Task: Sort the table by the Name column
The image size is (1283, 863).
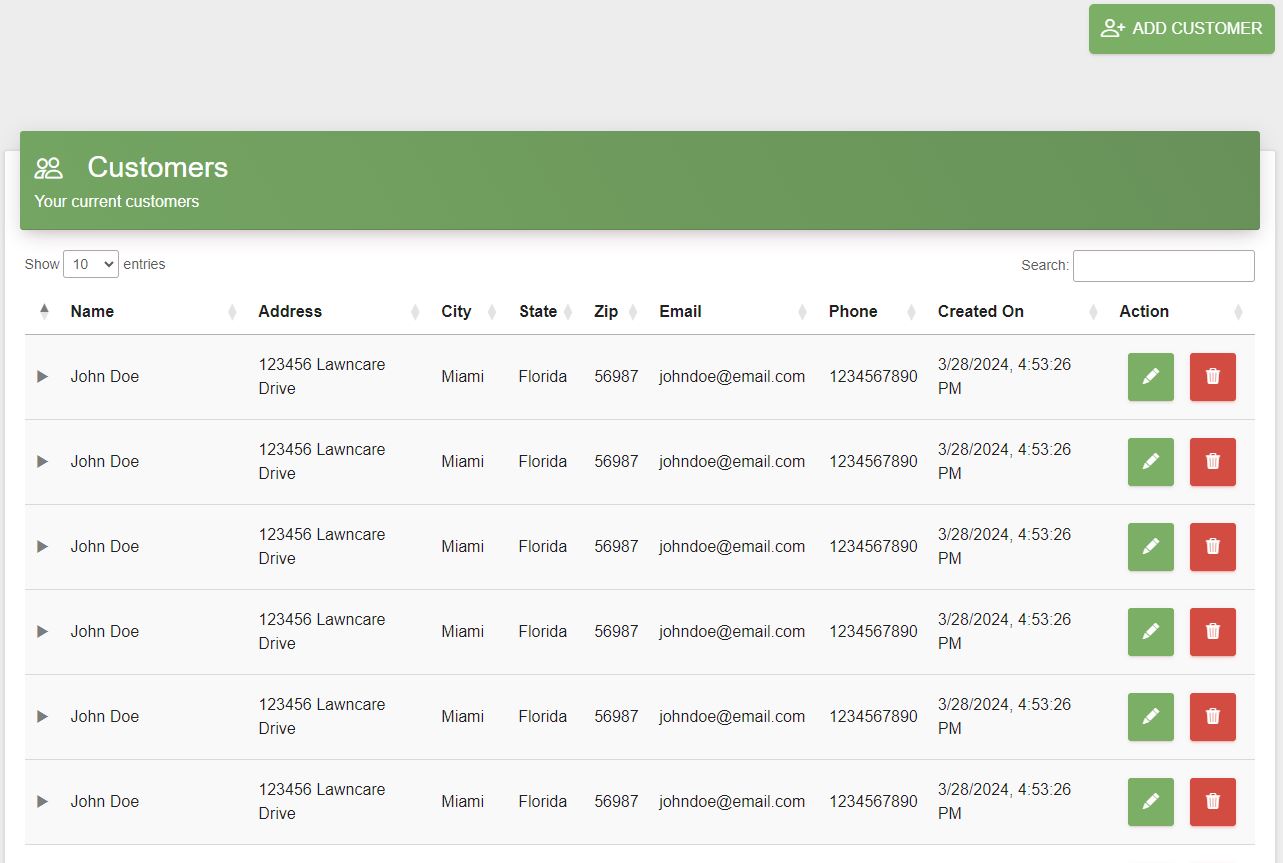Action: coord(92,311)
